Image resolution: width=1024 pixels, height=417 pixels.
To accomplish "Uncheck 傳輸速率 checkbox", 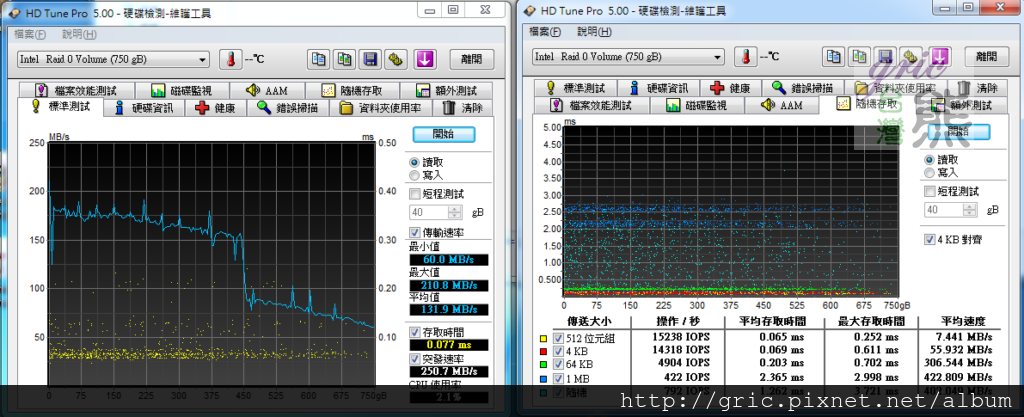I will (x=414, y=232).
